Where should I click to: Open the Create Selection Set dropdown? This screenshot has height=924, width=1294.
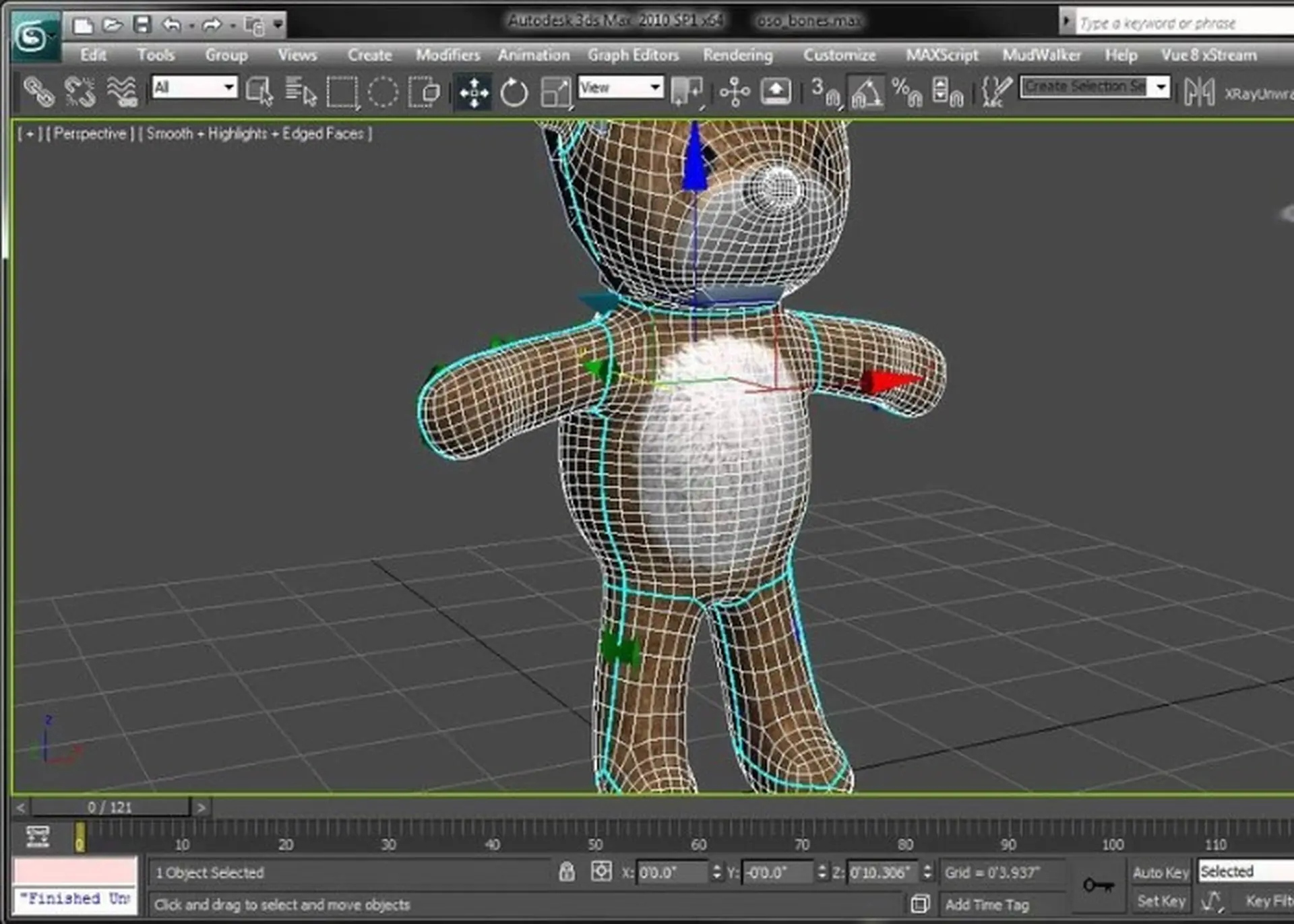point(1161,87)
